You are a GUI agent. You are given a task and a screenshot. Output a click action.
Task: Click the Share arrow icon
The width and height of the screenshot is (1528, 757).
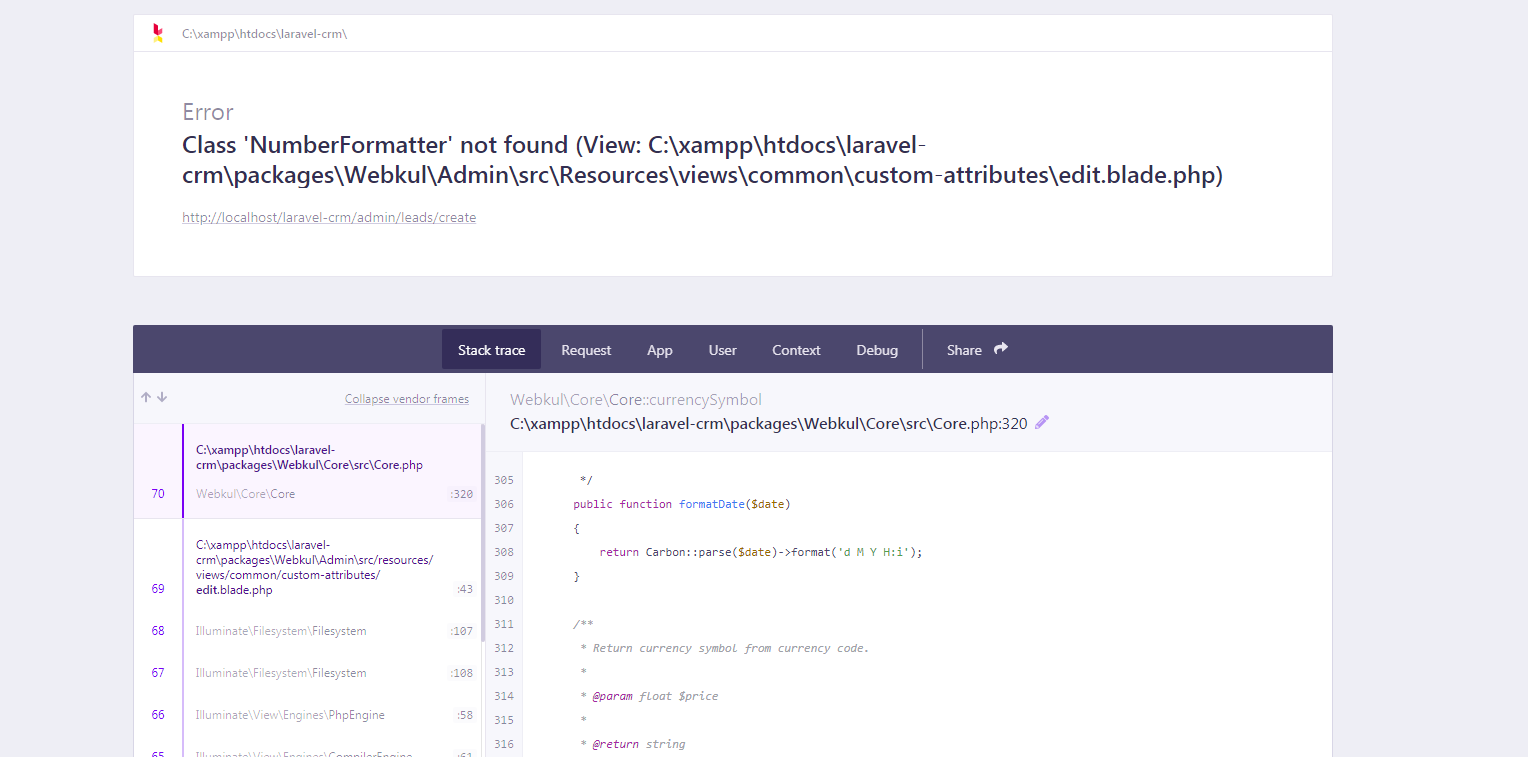click(1001, 349)
